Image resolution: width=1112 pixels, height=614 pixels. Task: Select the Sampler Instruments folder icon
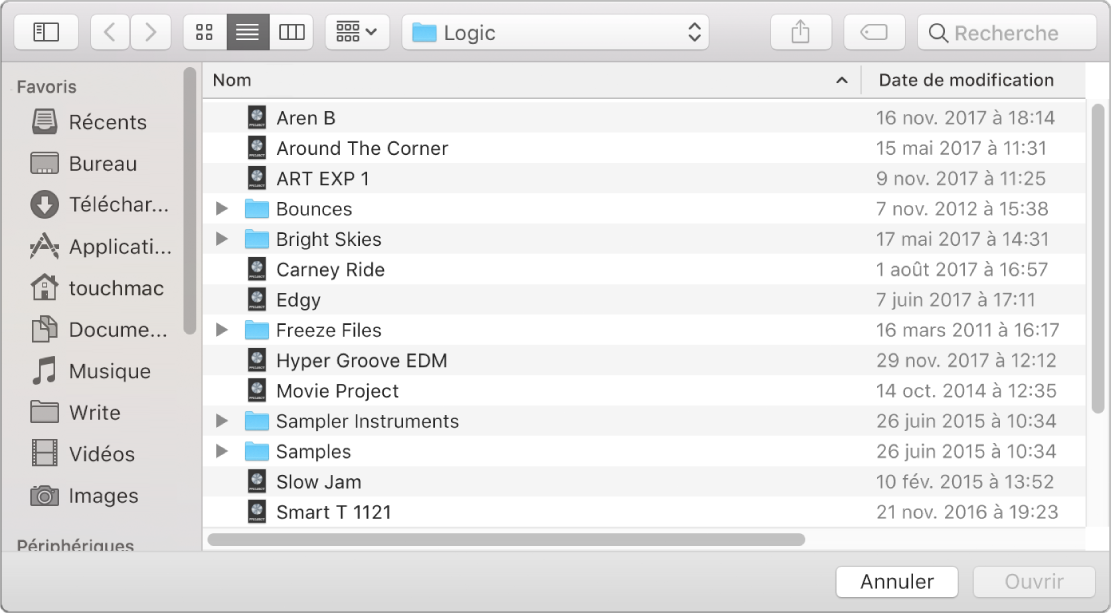tap(257, 422)
